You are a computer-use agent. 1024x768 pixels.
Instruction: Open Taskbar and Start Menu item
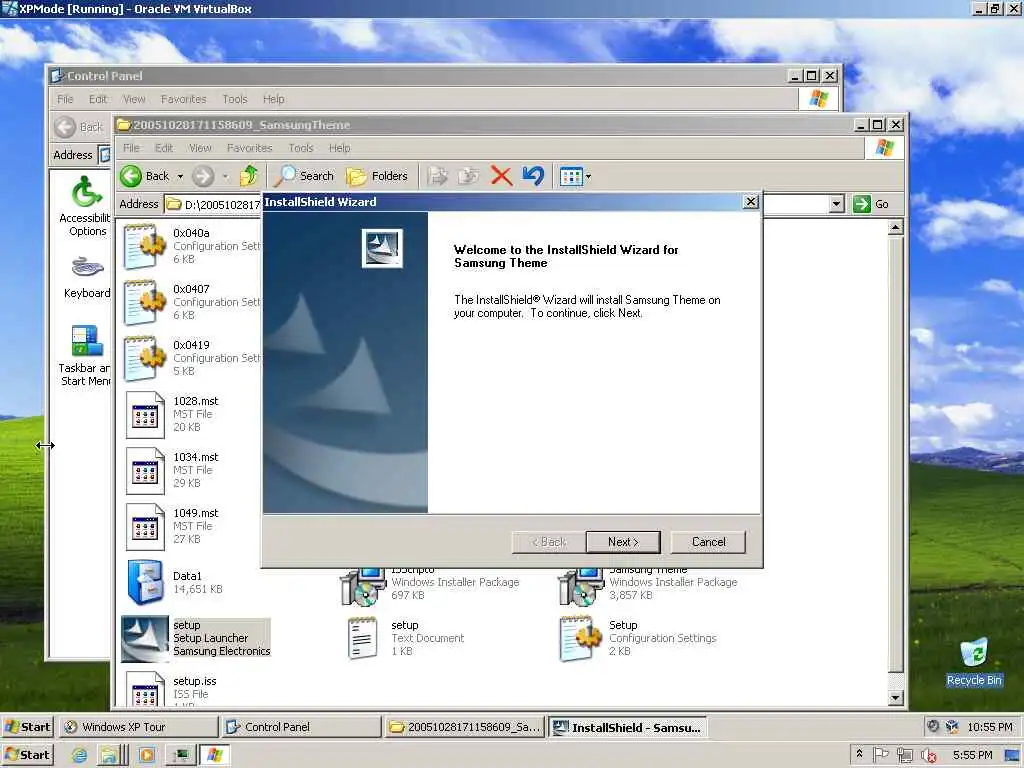coord(85,356)
